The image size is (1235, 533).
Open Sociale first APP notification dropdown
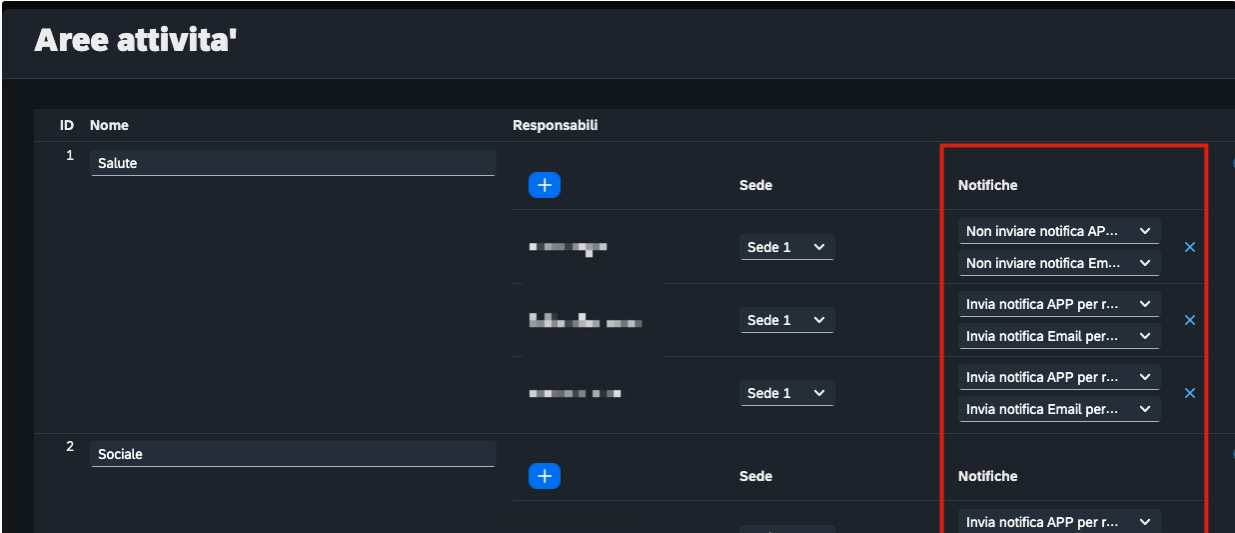pos(1058,521)
